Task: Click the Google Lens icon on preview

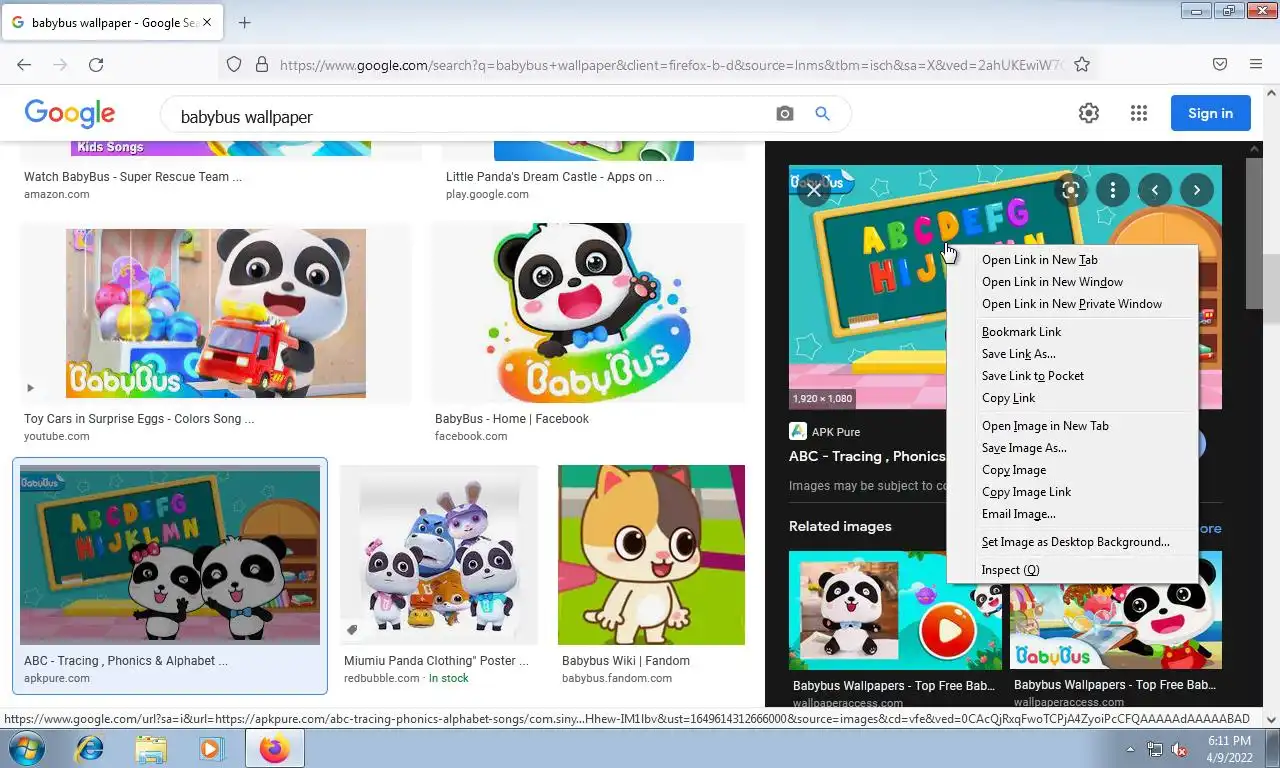Action: [x=1071, y=189]
